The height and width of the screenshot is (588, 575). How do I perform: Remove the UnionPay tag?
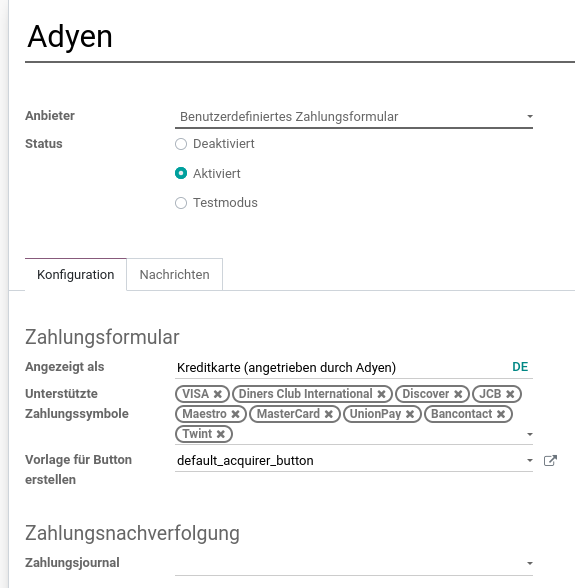[410, 414]
